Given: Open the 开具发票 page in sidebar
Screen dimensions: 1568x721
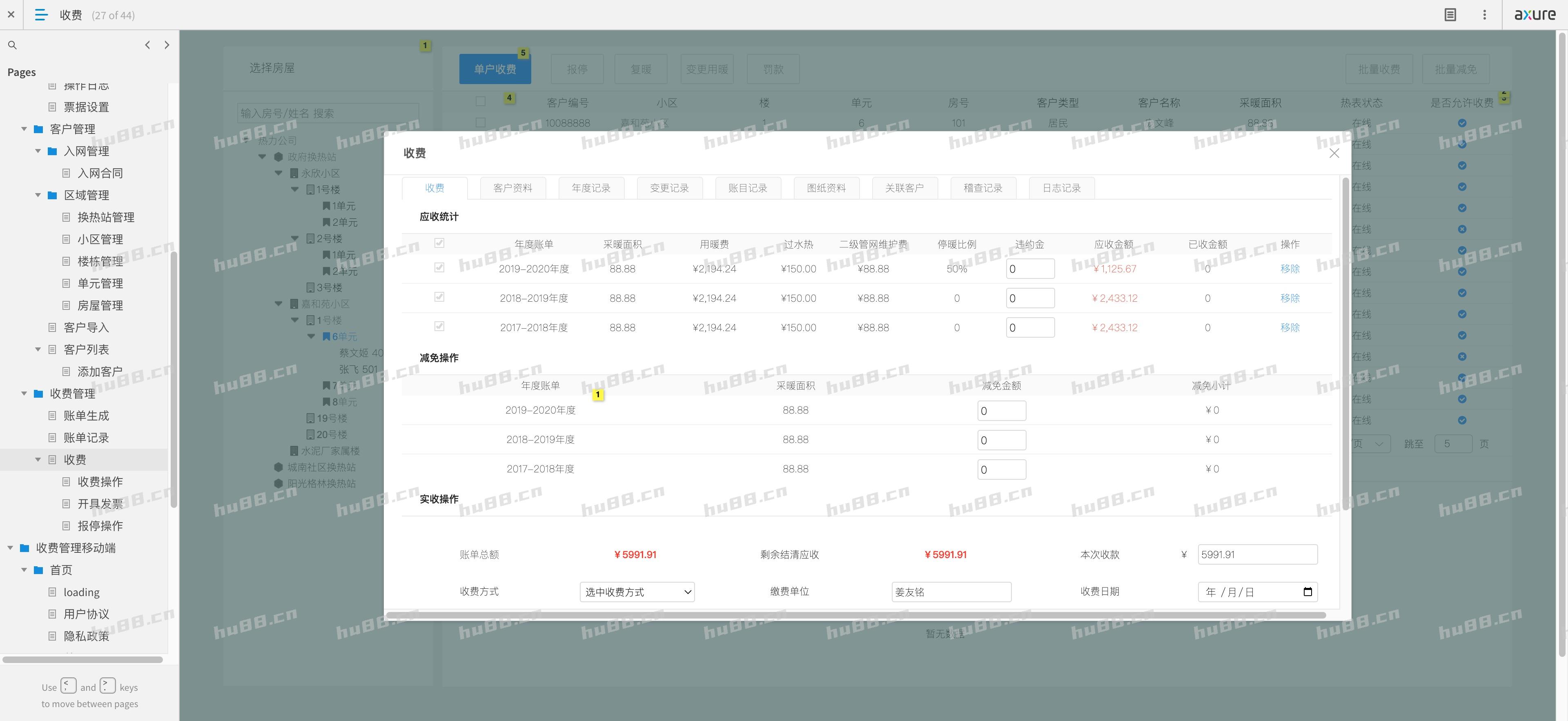Looking at the screenshot, I should pyautogui.click(x=100, y=504).
